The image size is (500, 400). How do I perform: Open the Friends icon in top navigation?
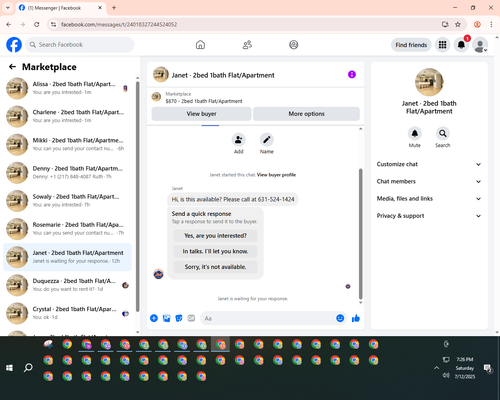(247, 45)
